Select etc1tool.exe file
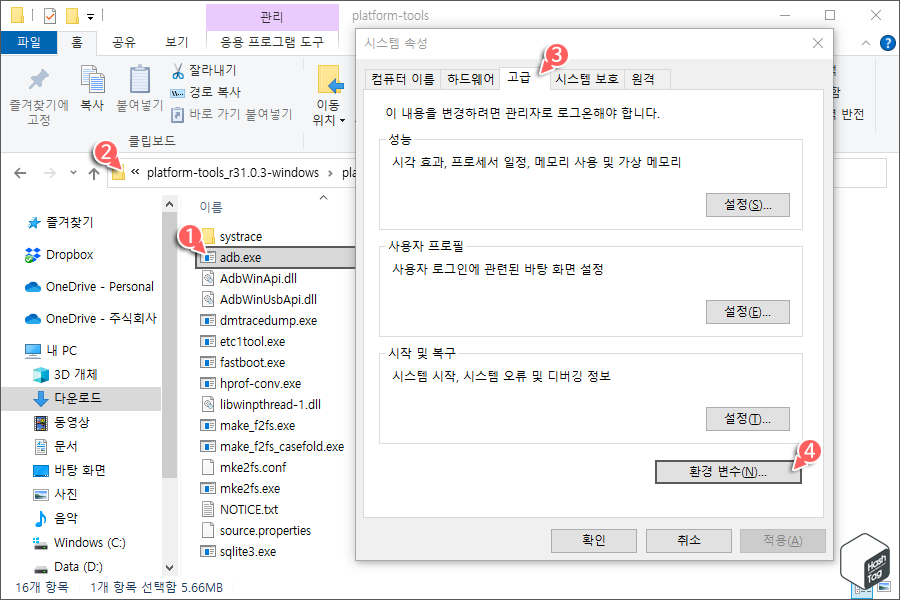Screen dimensions: 900x600 242,342
